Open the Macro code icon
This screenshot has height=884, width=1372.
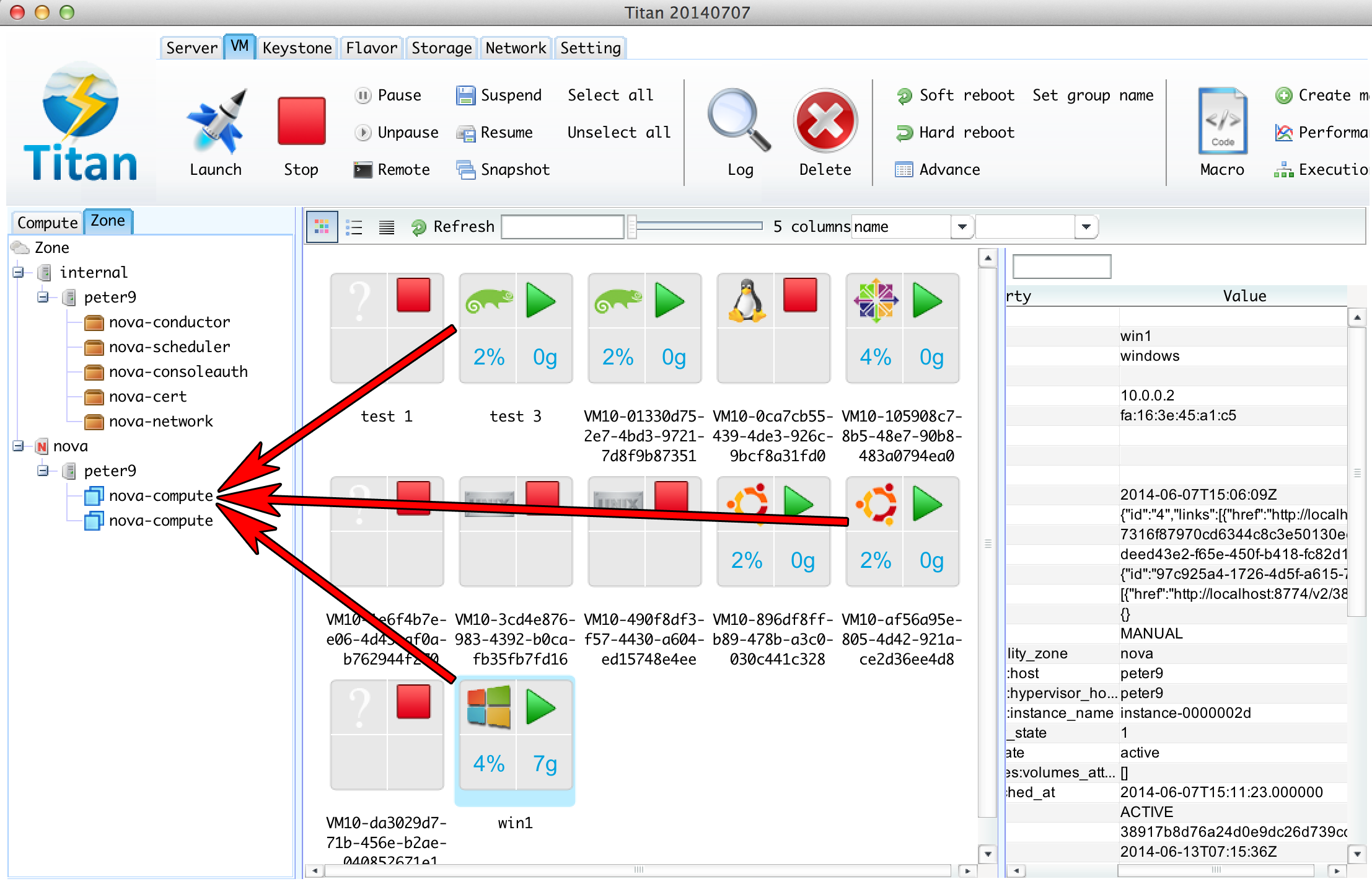click(x=1222, y=121)
